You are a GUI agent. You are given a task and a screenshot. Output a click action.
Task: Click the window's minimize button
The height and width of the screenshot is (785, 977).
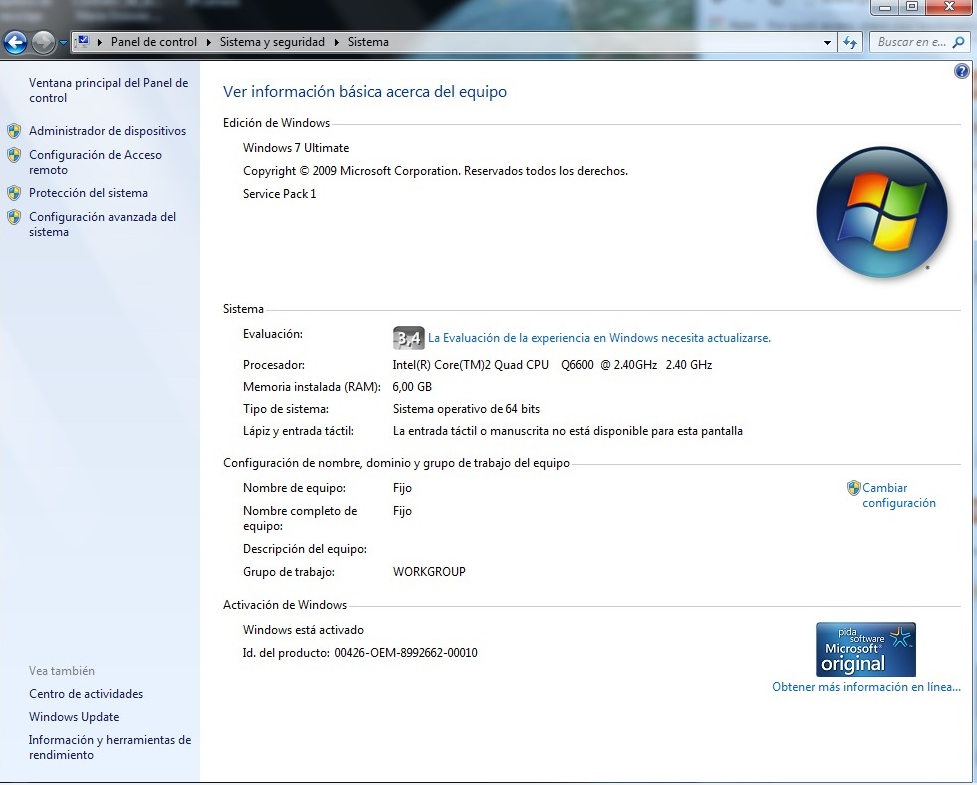tap(885, 7)
